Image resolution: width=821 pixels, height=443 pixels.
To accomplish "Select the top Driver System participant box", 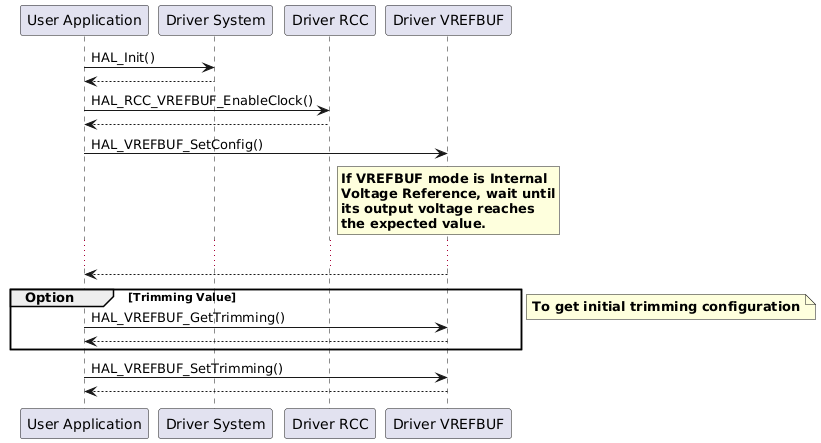I will (x=215, y=20).
